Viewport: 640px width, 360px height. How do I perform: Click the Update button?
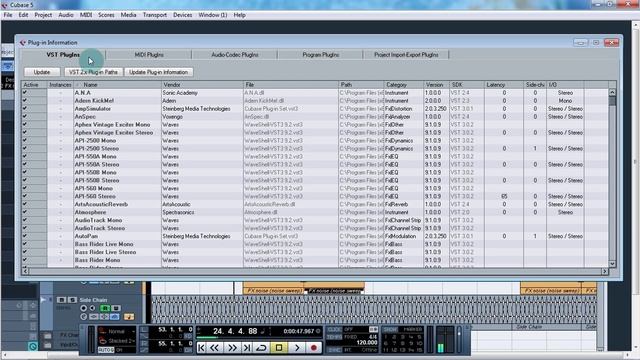click(x=42, y=72)
